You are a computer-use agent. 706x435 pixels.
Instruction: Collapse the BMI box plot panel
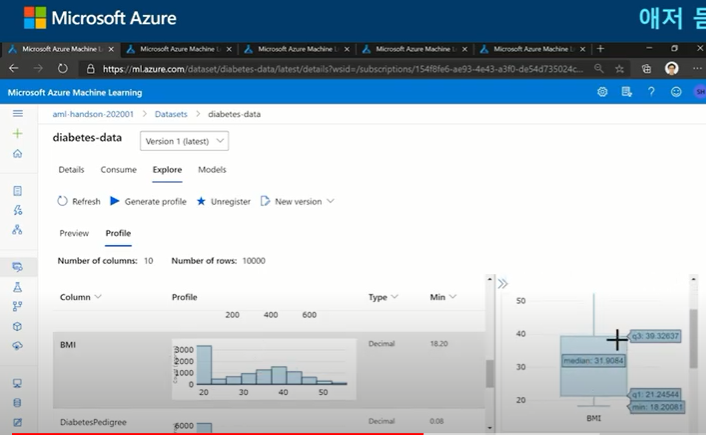[502, 284]
